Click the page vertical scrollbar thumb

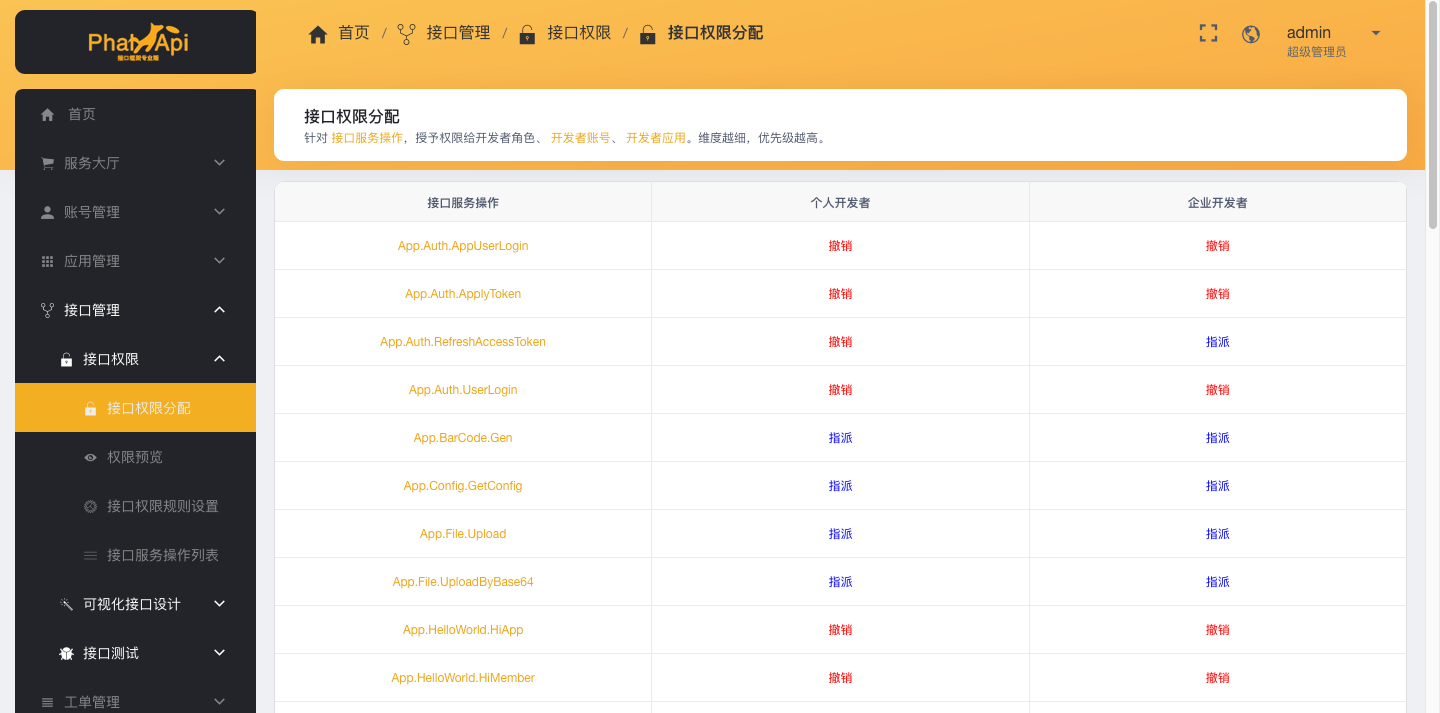point(1433,115)
